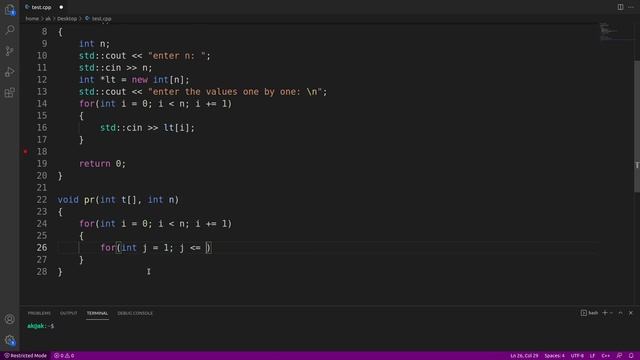This screenshot has width=640, height=360.
Task: Maximize the panel with chevron-up icon
Action: point(620,313)
